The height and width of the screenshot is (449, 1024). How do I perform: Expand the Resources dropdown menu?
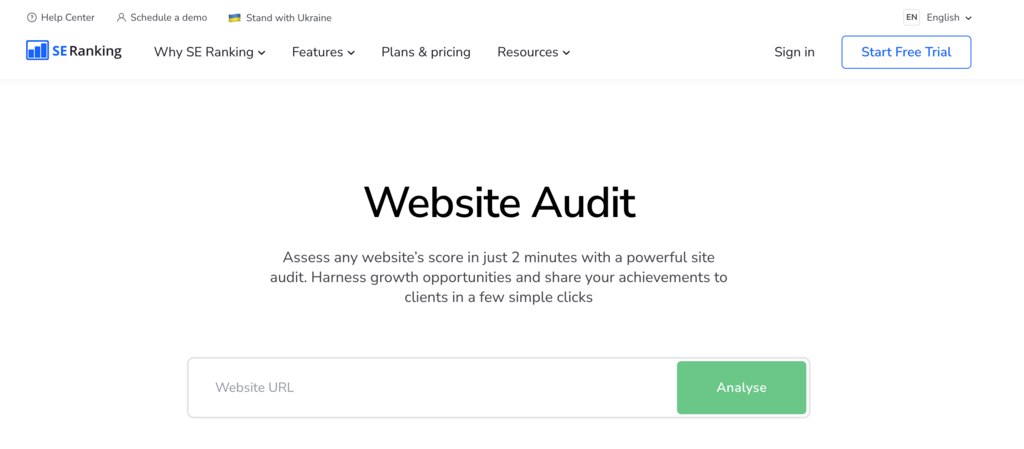click(x=533, y=52)
